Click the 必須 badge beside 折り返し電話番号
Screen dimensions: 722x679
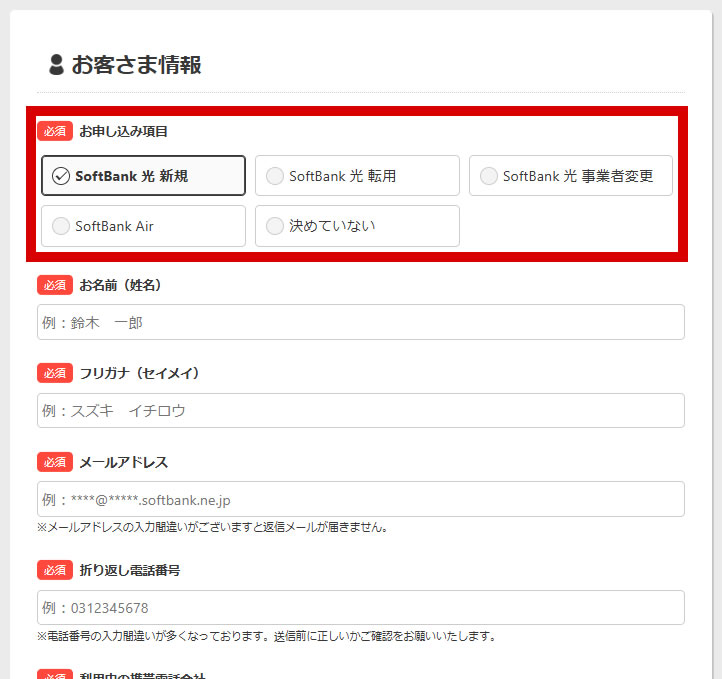click(x=55, y=570)
